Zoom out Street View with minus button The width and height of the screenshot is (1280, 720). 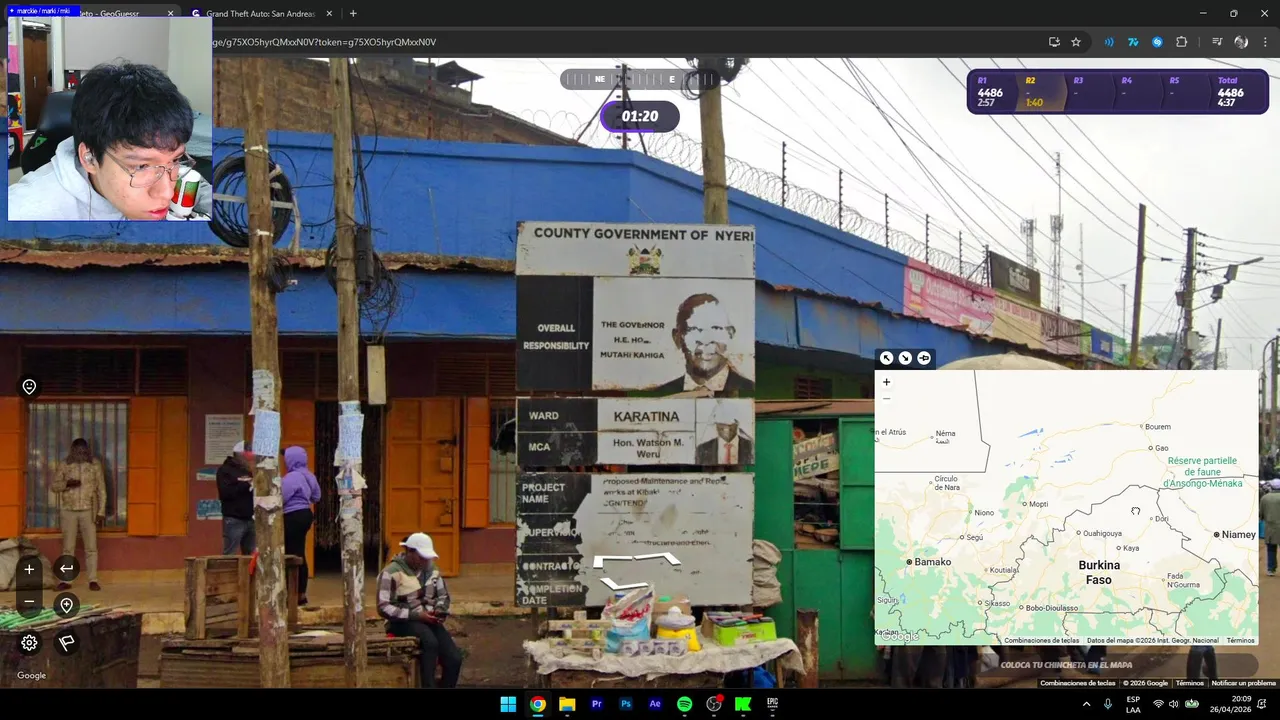click(x=29, y=602)
